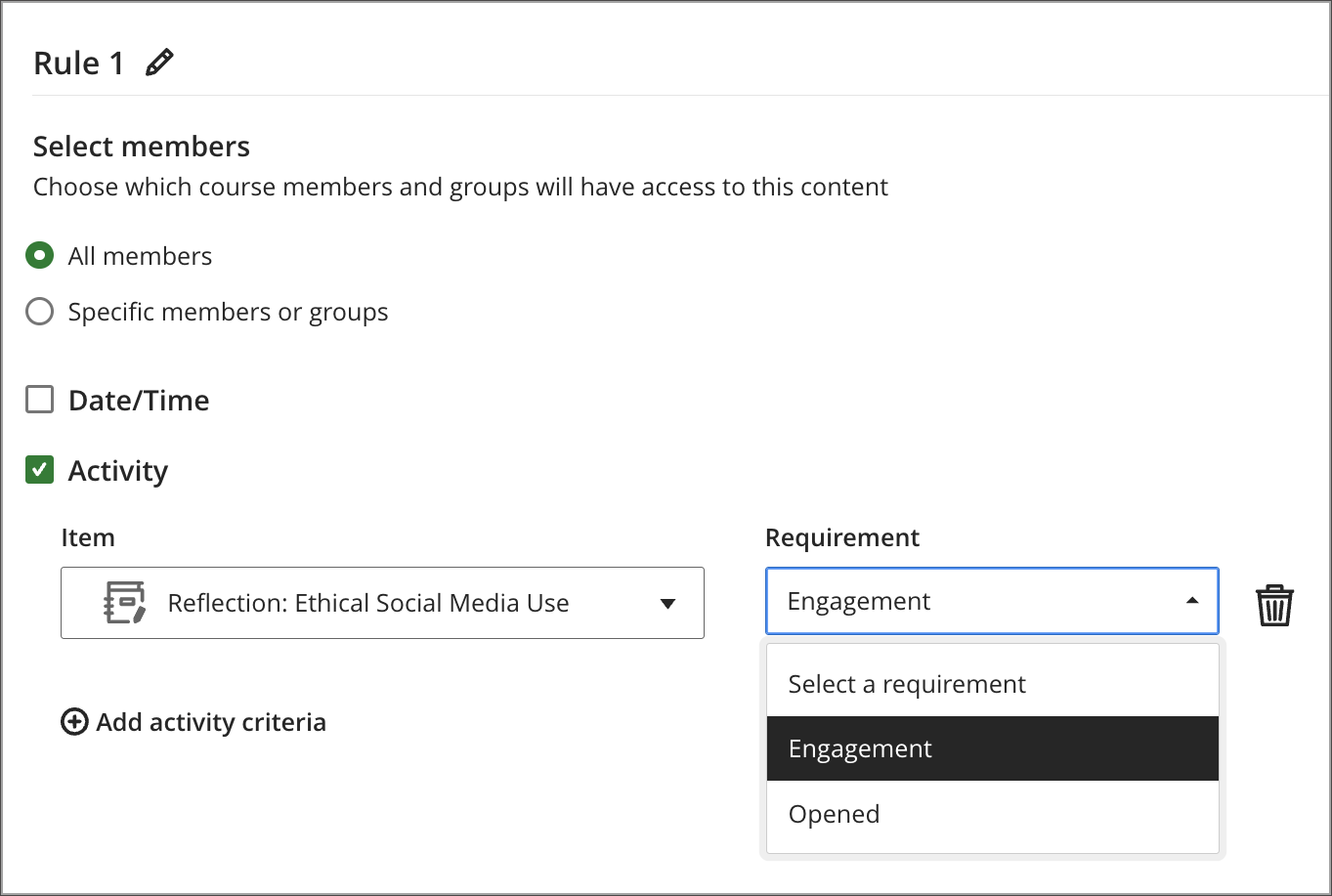
Task: Click the Rule 1 heading text
Action: (x=79, y=64)
